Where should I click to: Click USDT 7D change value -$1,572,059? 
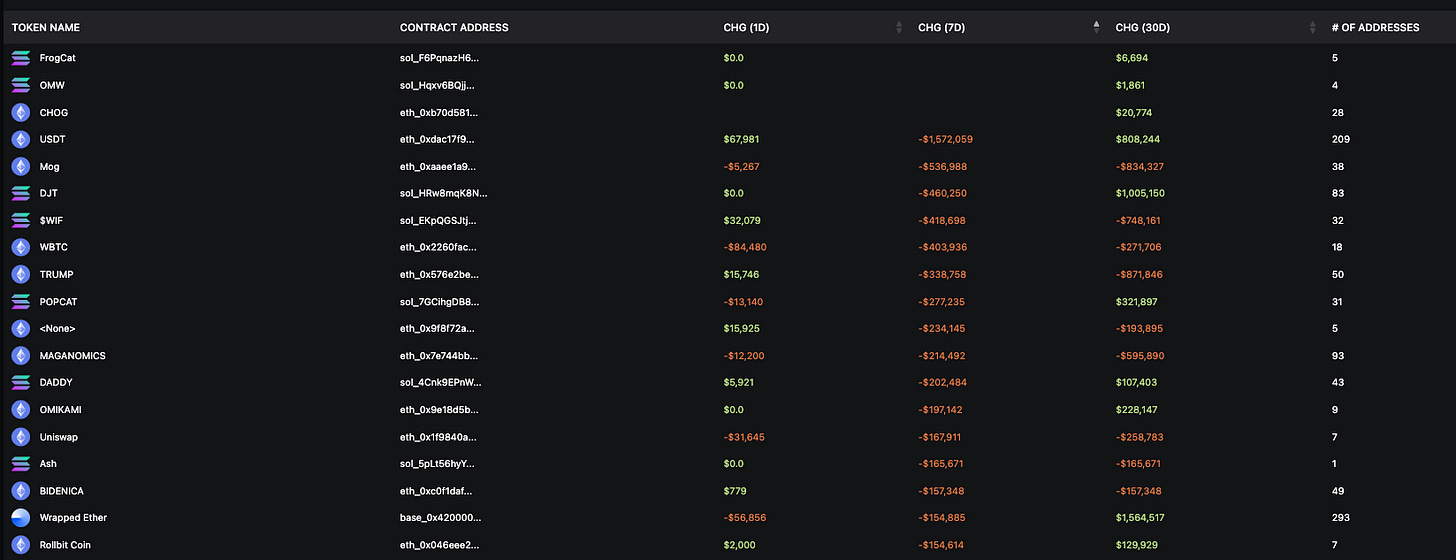(945, 139)
